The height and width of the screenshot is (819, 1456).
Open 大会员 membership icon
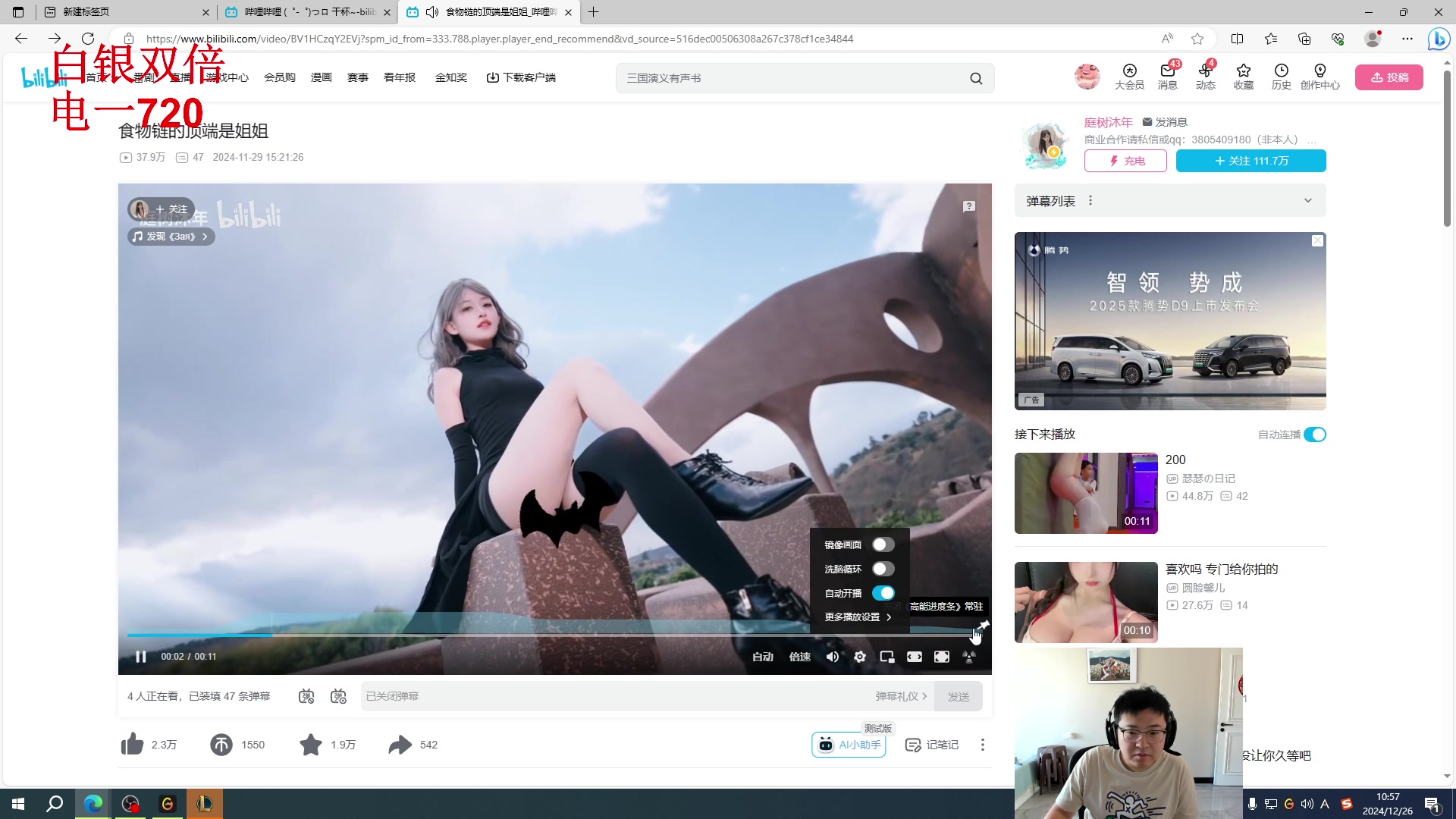(x=1130, y=77)
